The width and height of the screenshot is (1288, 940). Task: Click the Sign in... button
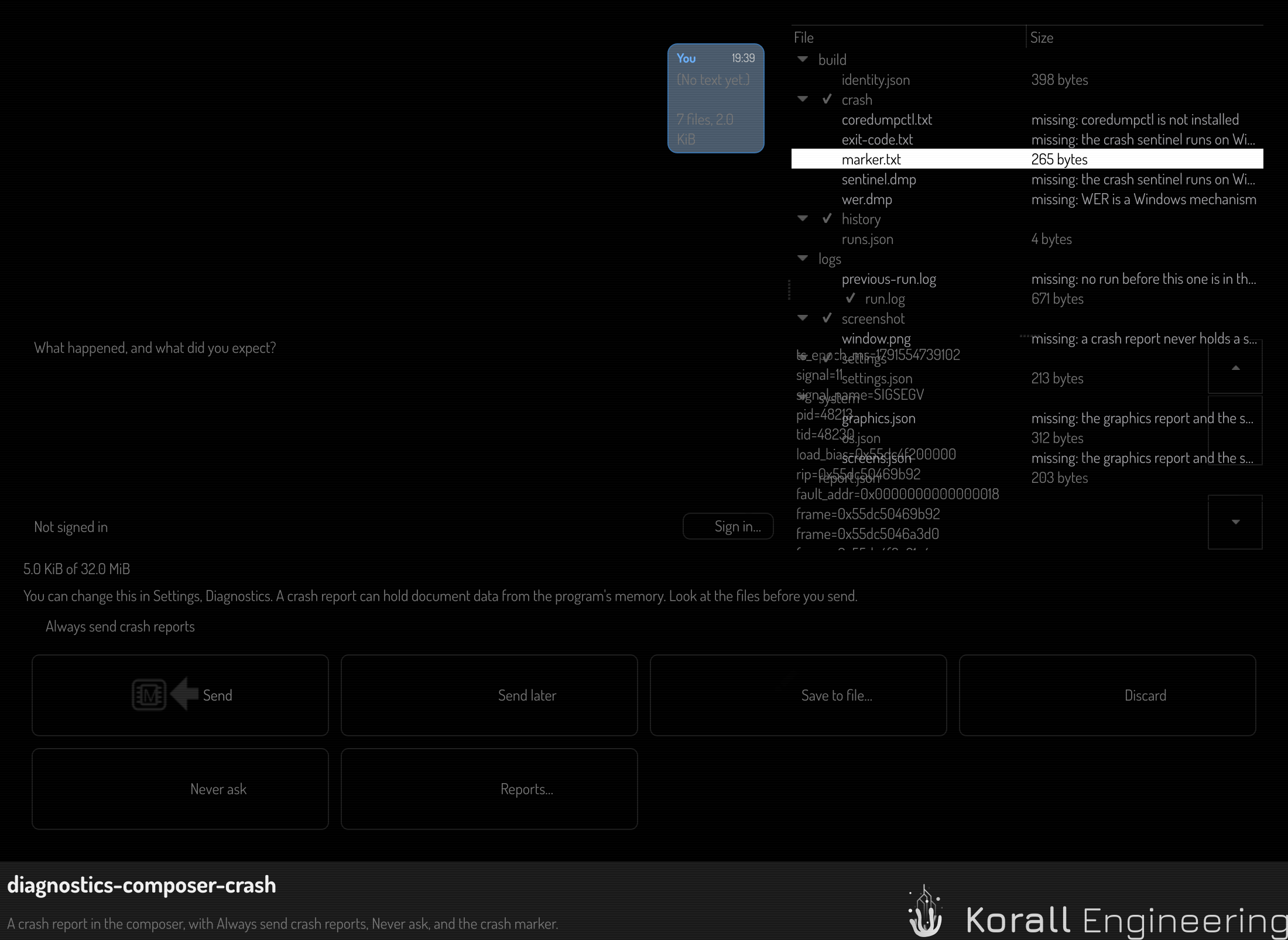point(728,526)
